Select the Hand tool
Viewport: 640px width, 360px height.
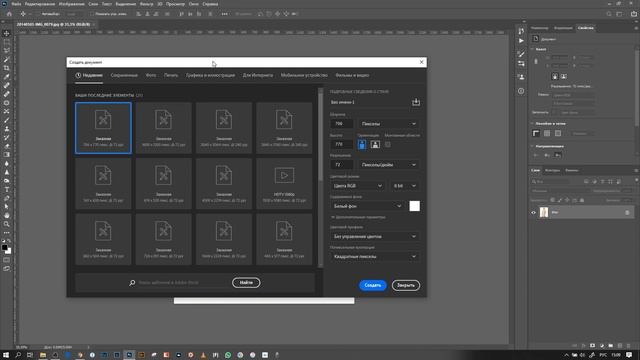(x=7, y=215)
